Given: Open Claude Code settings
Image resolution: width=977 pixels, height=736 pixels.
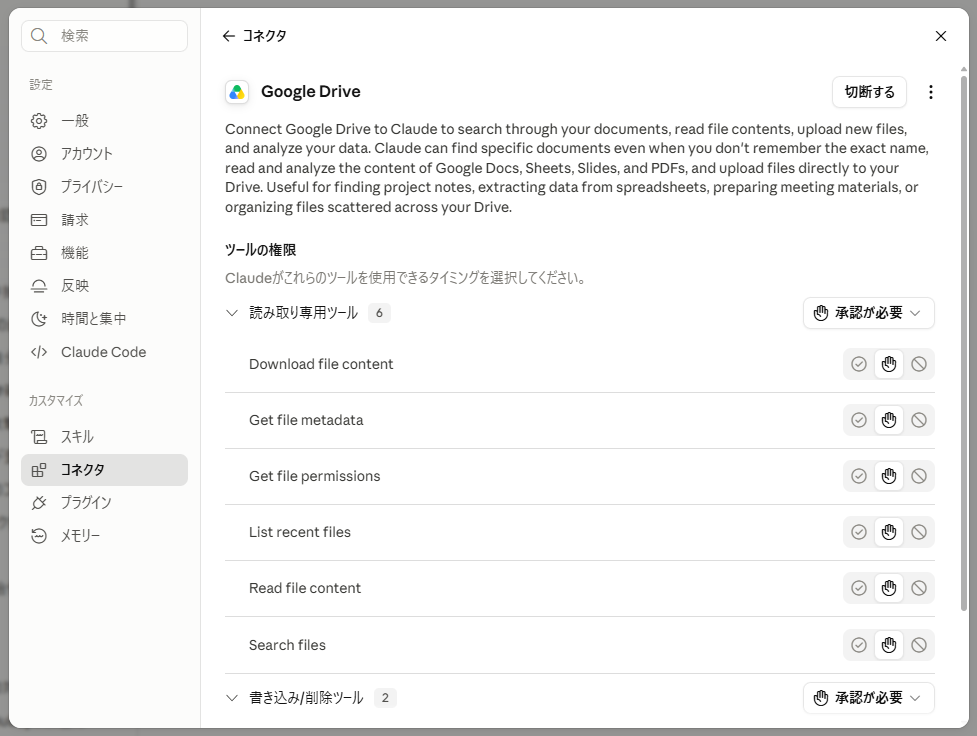Looking at the screenshot, I should (x=104, y=352).
